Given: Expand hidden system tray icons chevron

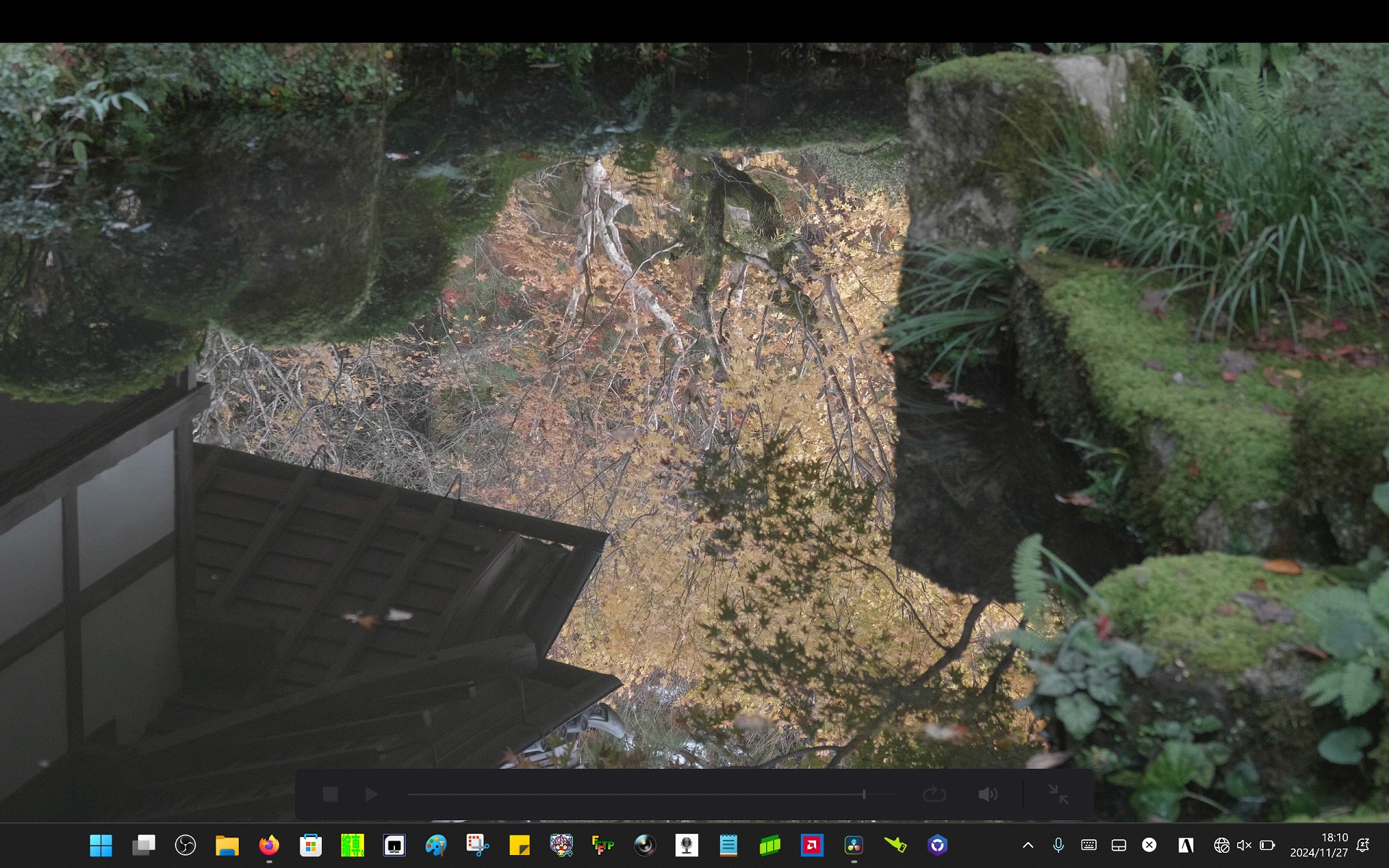Looking at the screenshot, I should point(1027,845).
